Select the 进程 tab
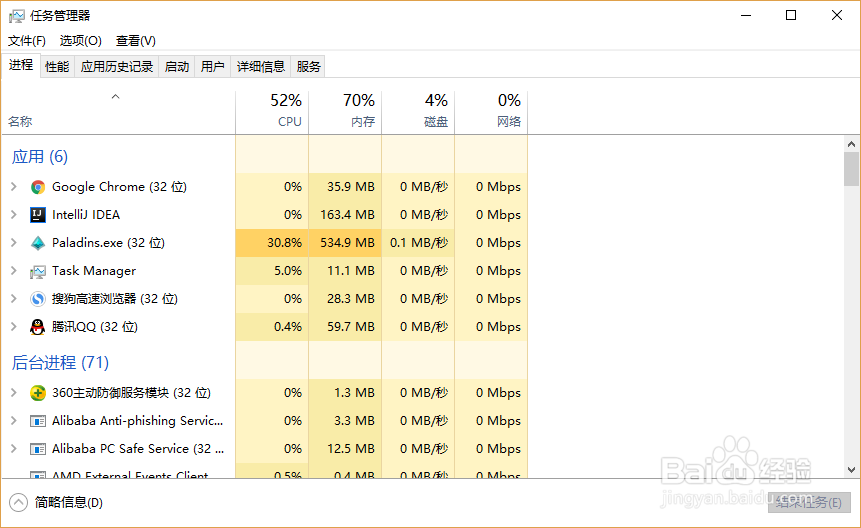This screenshot has height=528, width=861. pos(21,65)
